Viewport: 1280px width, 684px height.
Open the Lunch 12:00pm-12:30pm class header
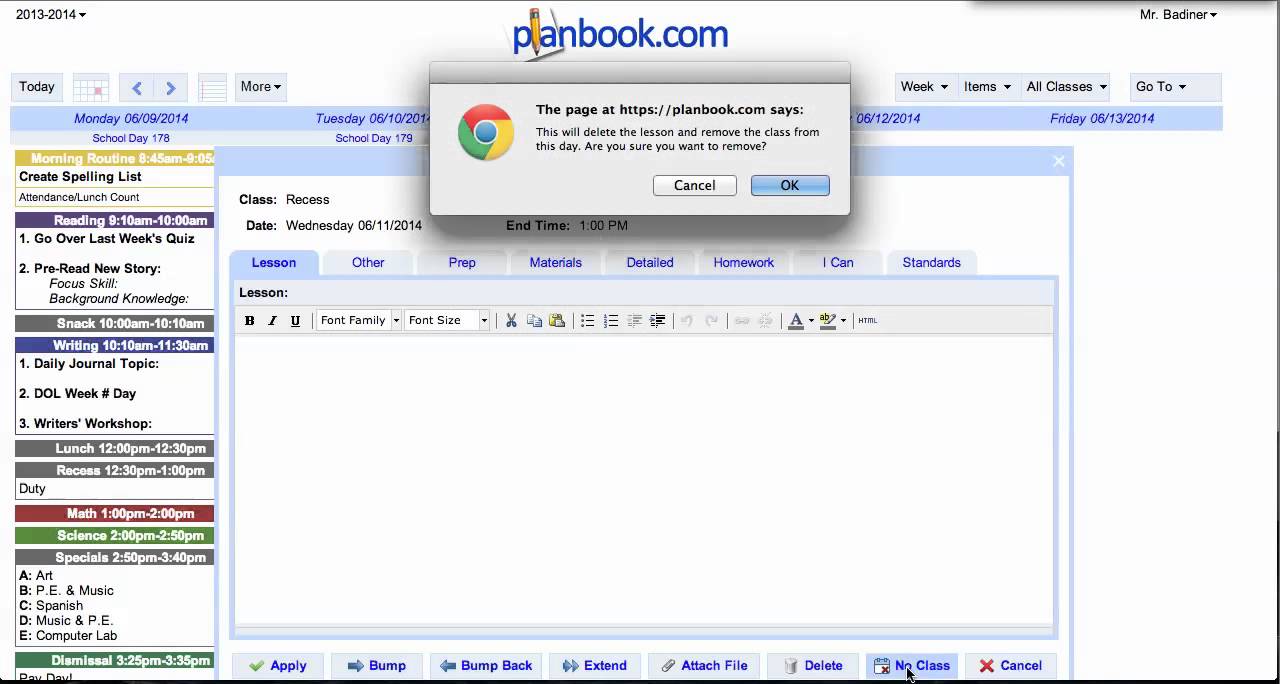click(115, 449)
